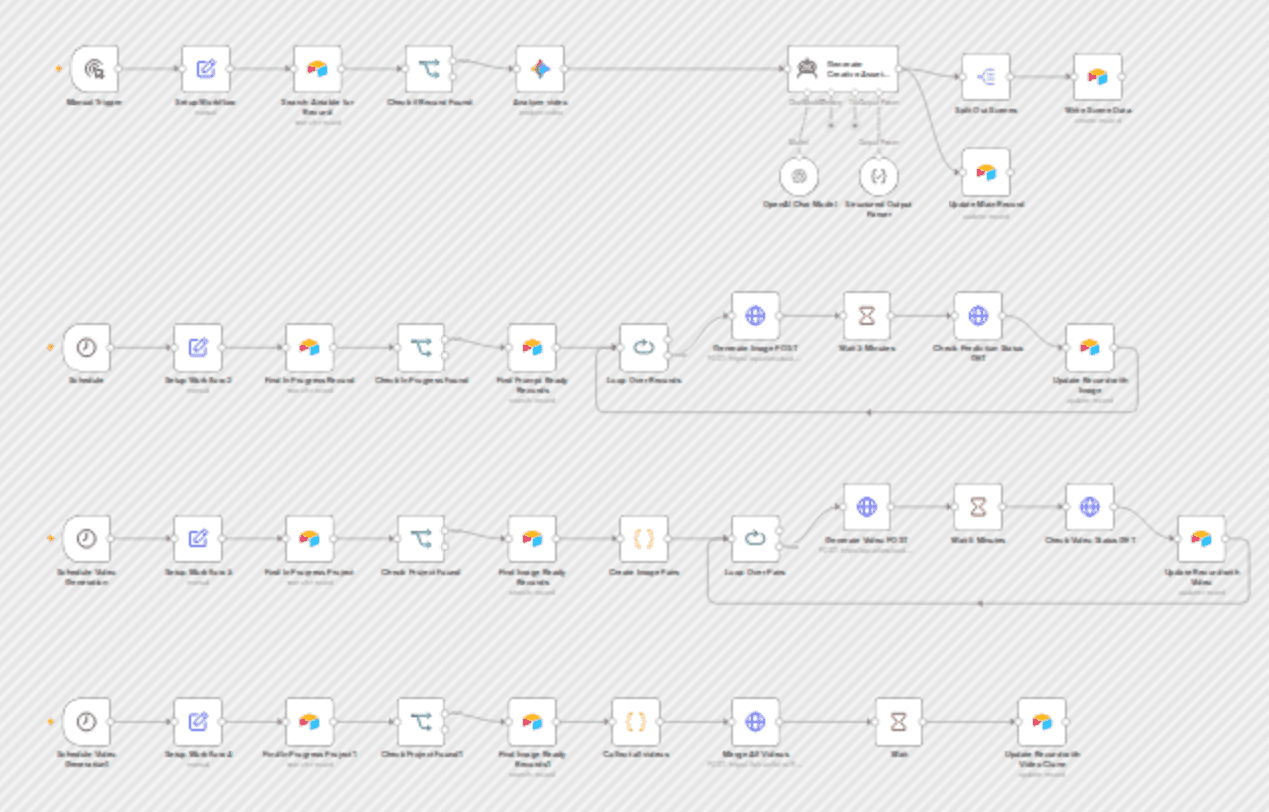The height and width of the screenshot is (812, 1269).
Task: Open the Generate Image POST HTTP node
Action: coord(755,316)
